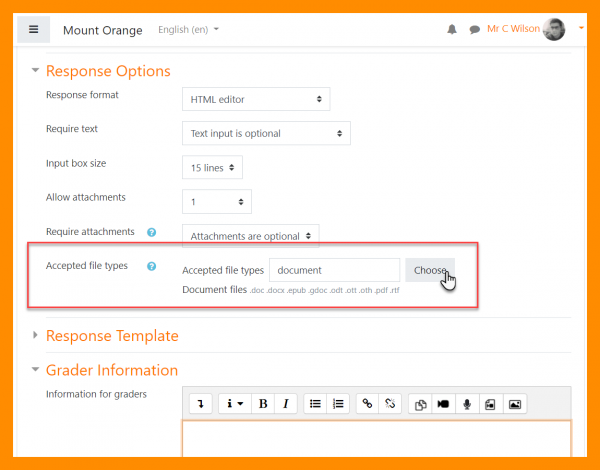Toggle bold formatting in the editor
This screenshot has width=600, height=470.
click(x=263, y=404)
